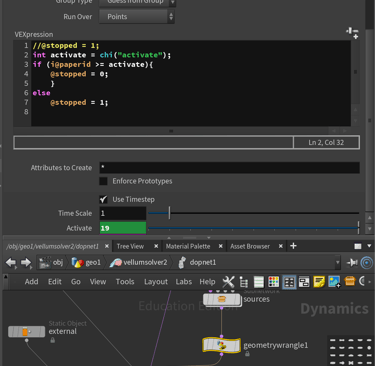Select the sources node
The height and width of the screenshot is (366, 375).
point(222,299)
